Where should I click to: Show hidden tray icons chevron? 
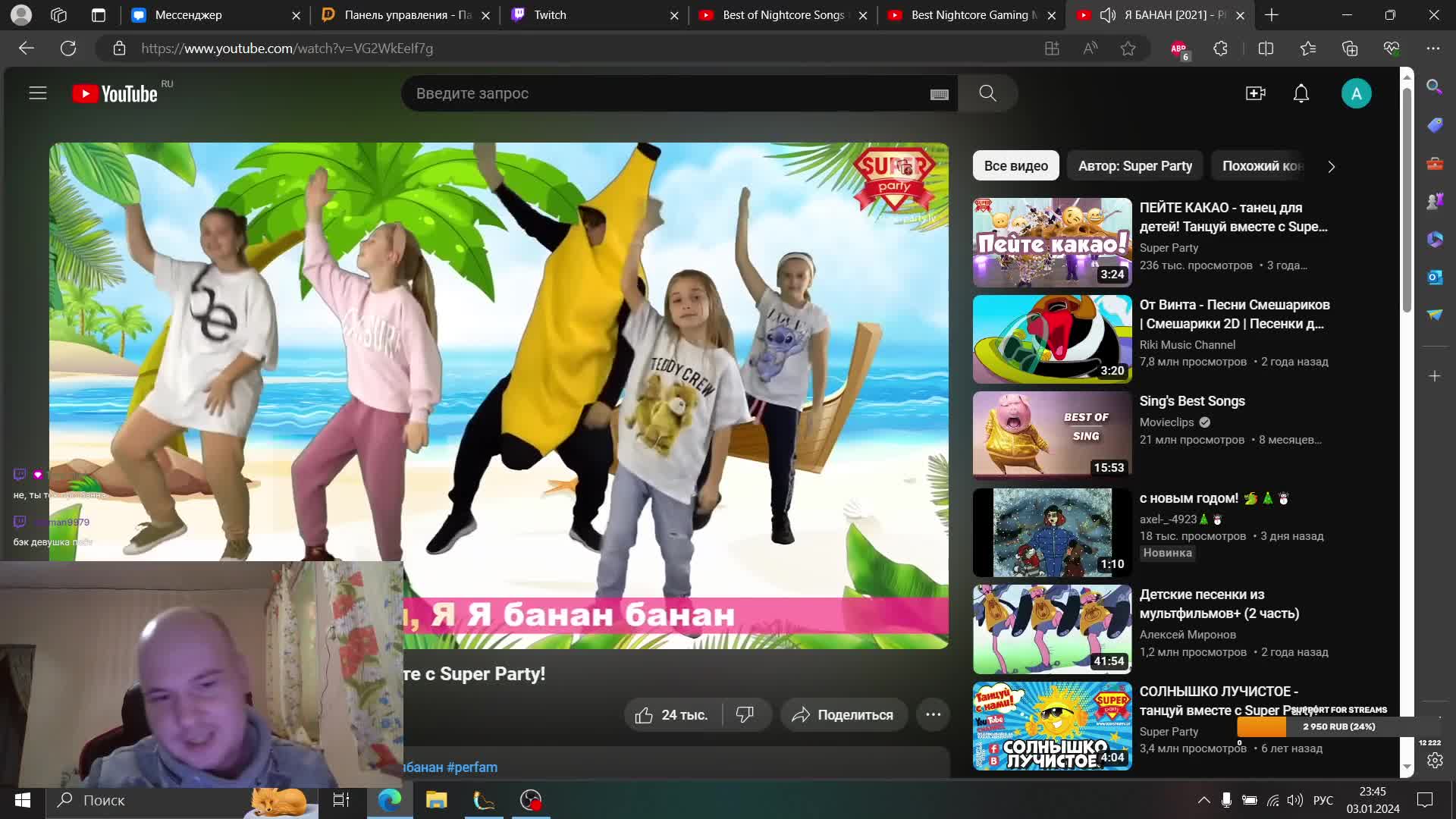tap(1203, 800)
